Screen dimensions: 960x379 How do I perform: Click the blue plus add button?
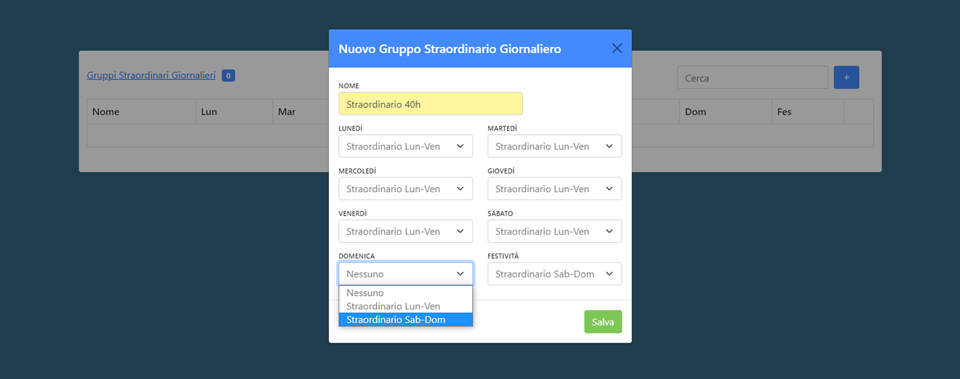pos(847,78)
